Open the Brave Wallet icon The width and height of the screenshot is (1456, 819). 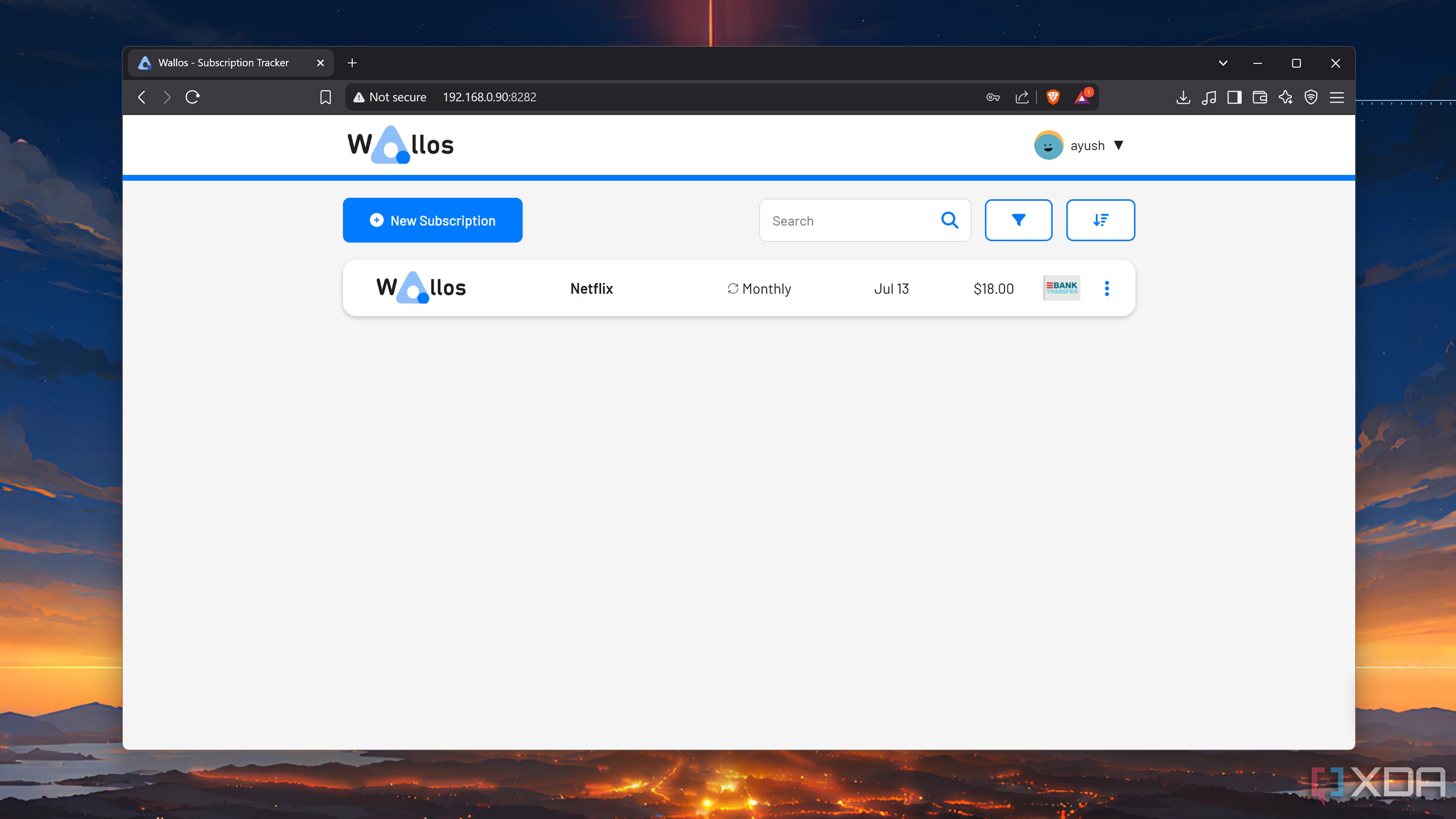(x=1260, y=97)
